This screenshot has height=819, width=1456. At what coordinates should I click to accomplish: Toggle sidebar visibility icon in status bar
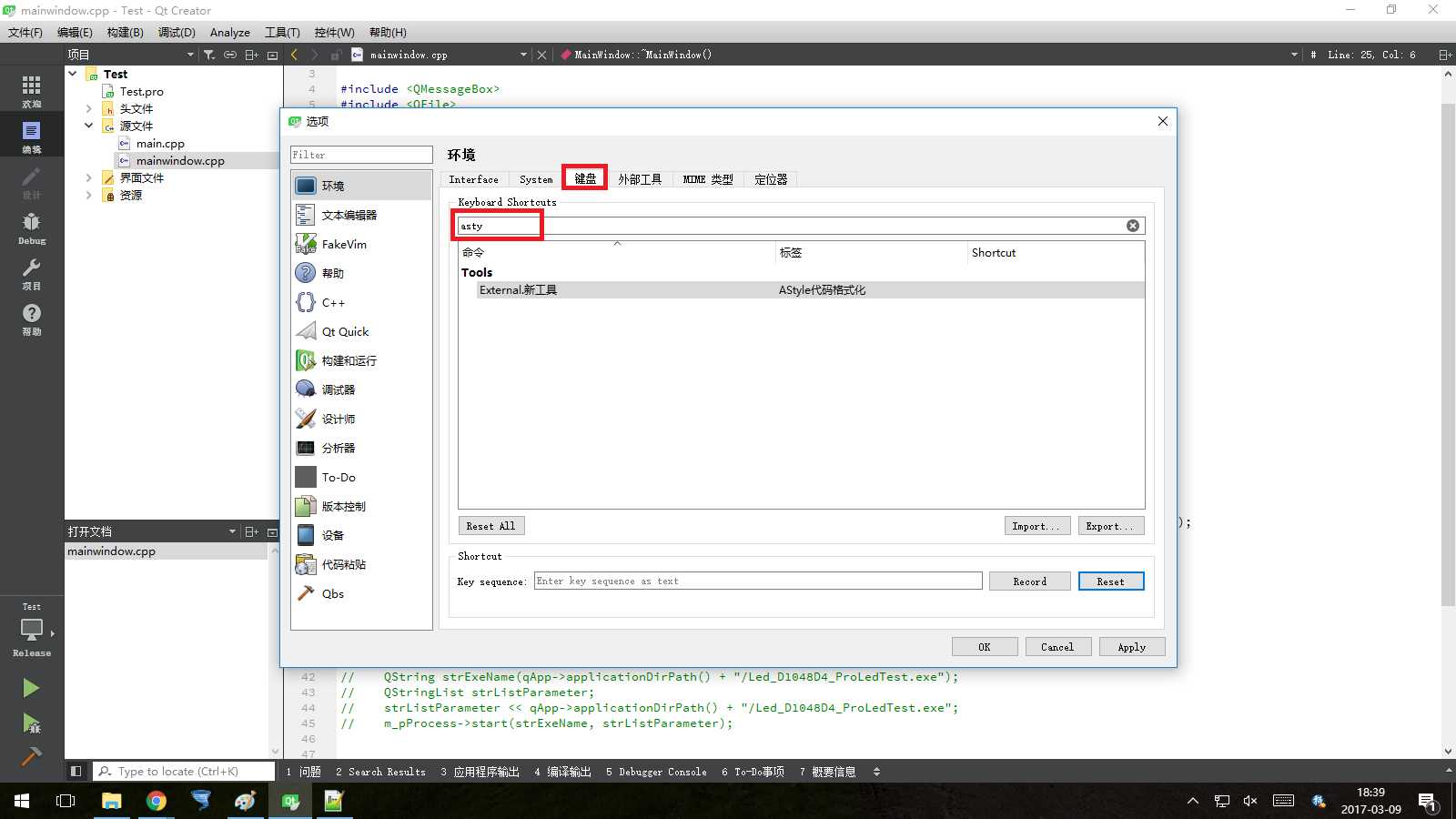(x=76, y=771)
